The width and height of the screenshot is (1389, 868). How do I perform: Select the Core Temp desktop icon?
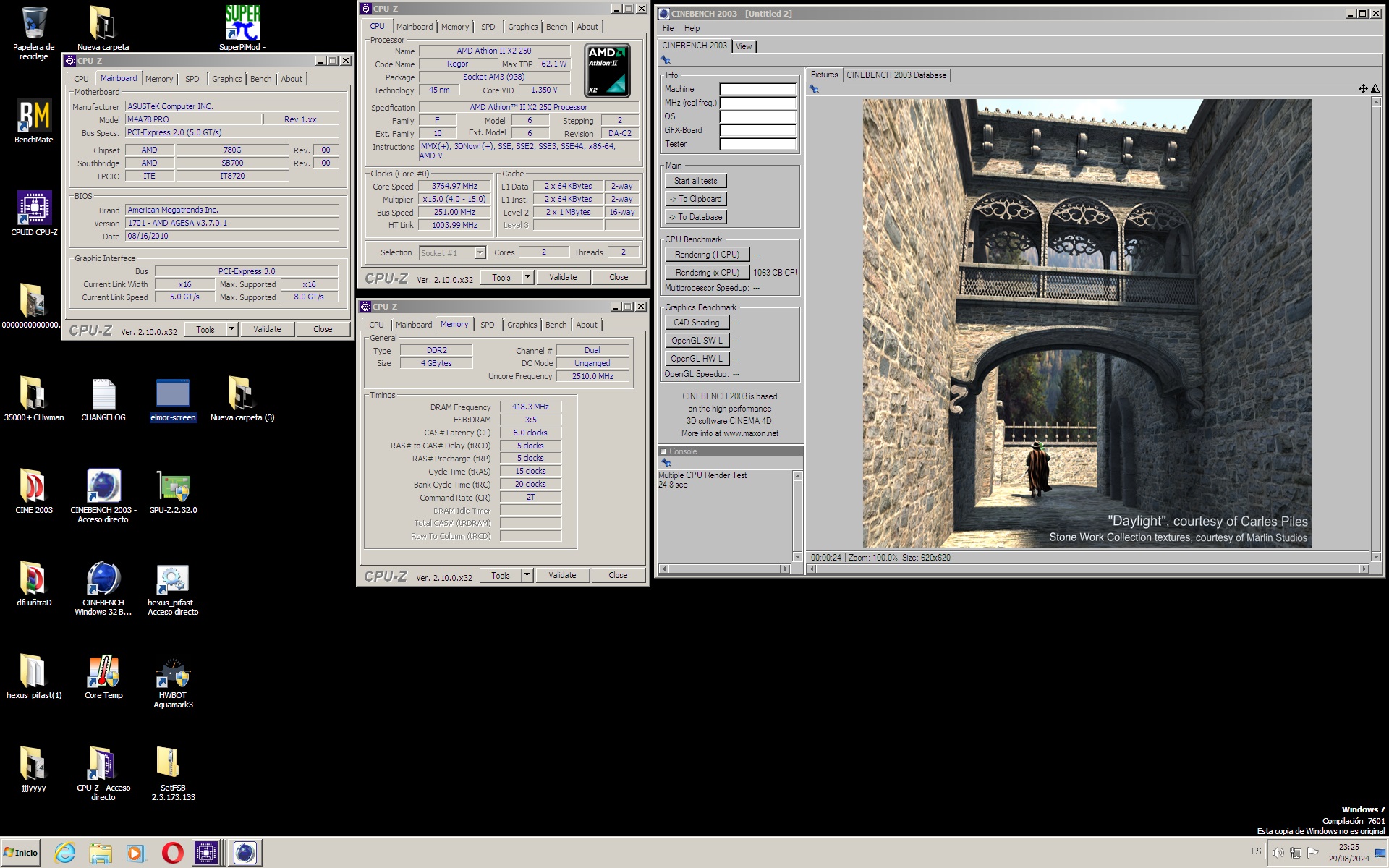point(103,676)
